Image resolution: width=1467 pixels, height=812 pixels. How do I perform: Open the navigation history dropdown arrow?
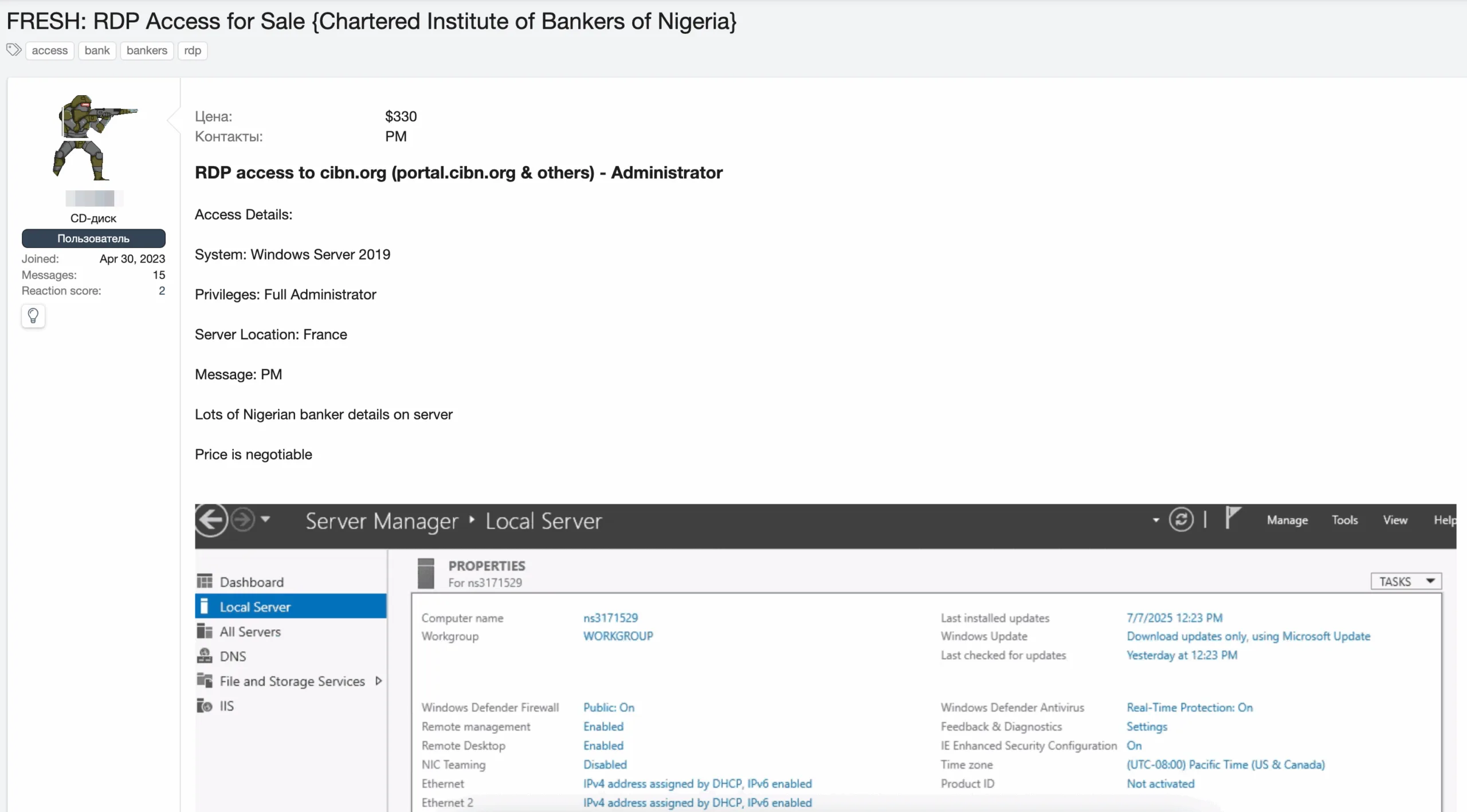[265, 519]
